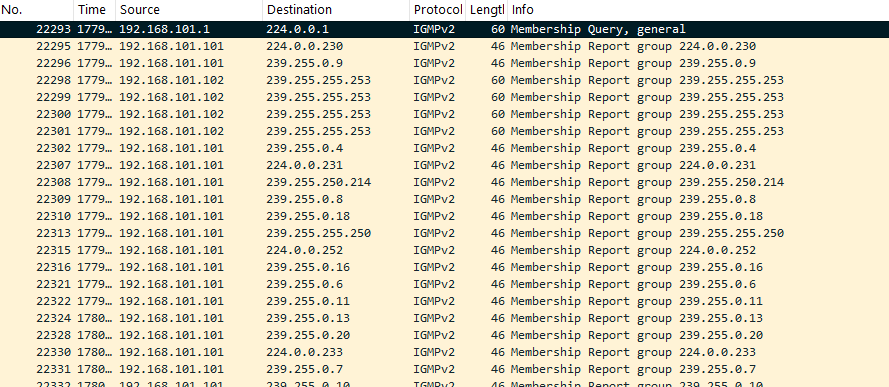Image resolution: width=889 pixels, height=387 pixels.
Task: Select packet 22300 row
Action: 444,114
